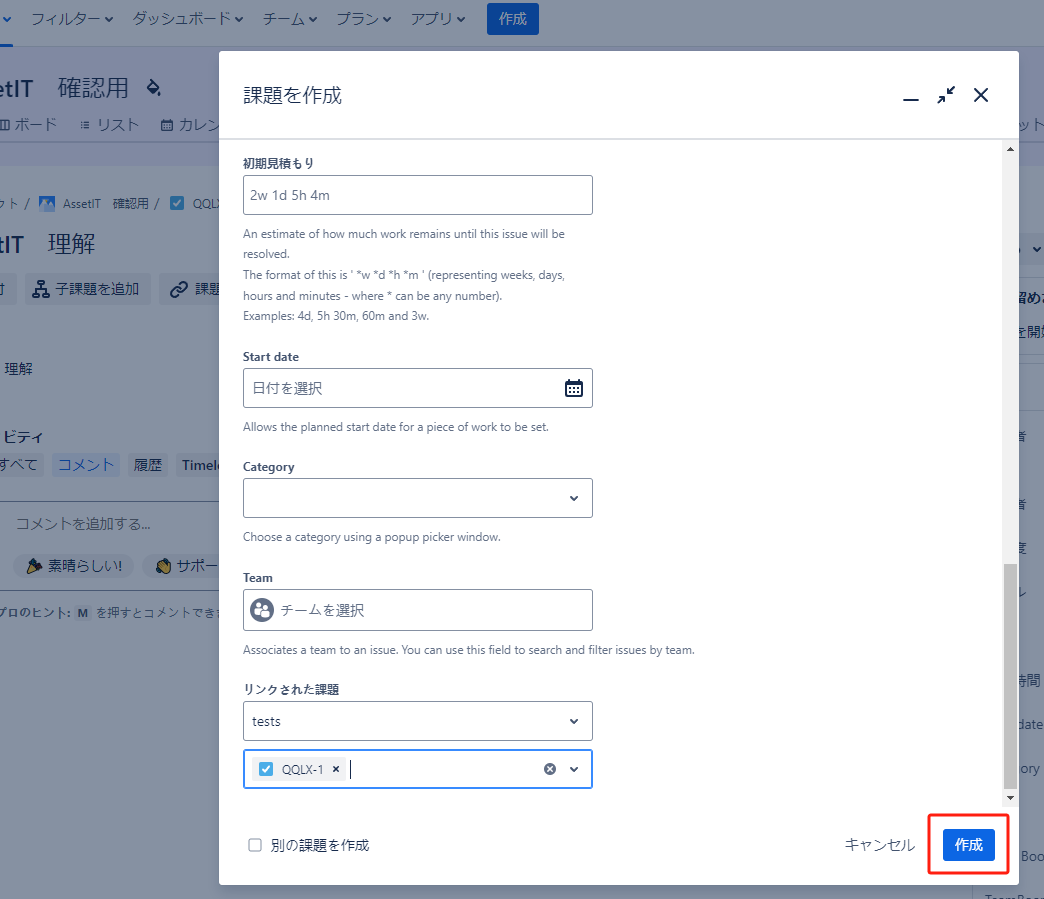Image resolution: width=1044 pixels, height=899 pixels.
Task: Open the tests link type dropdown
Action: click(x=573, y=721)
